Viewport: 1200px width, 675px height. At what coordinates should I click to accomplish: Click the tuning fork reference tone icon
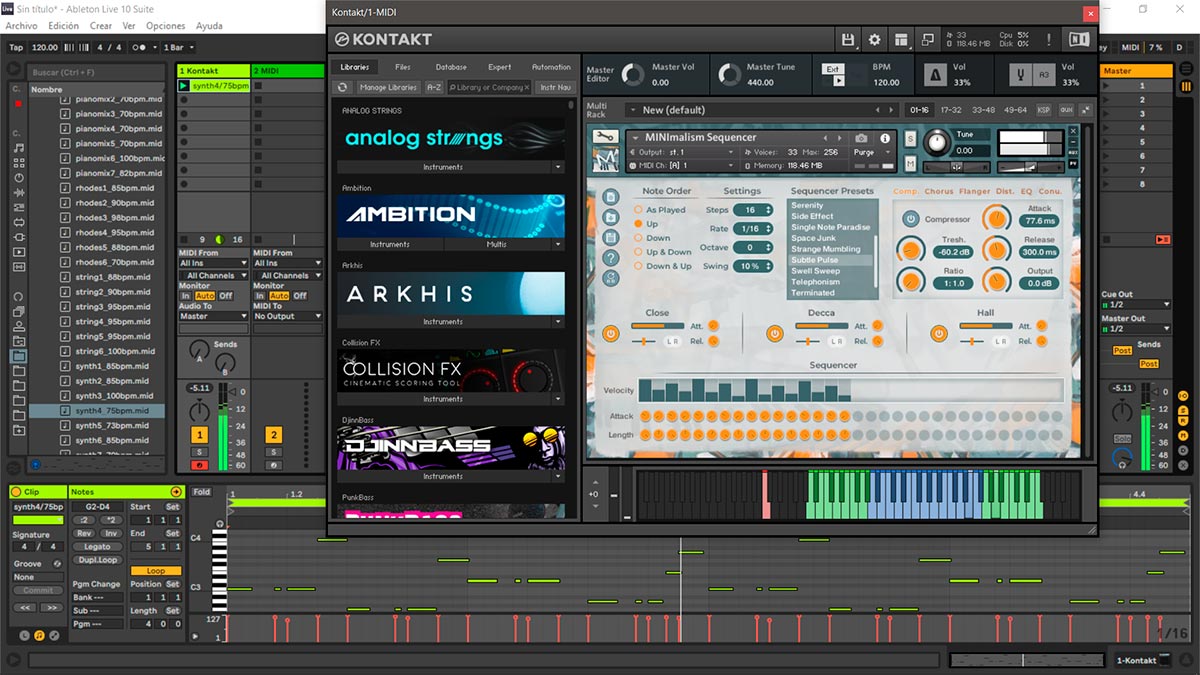tap(1023, 75)
